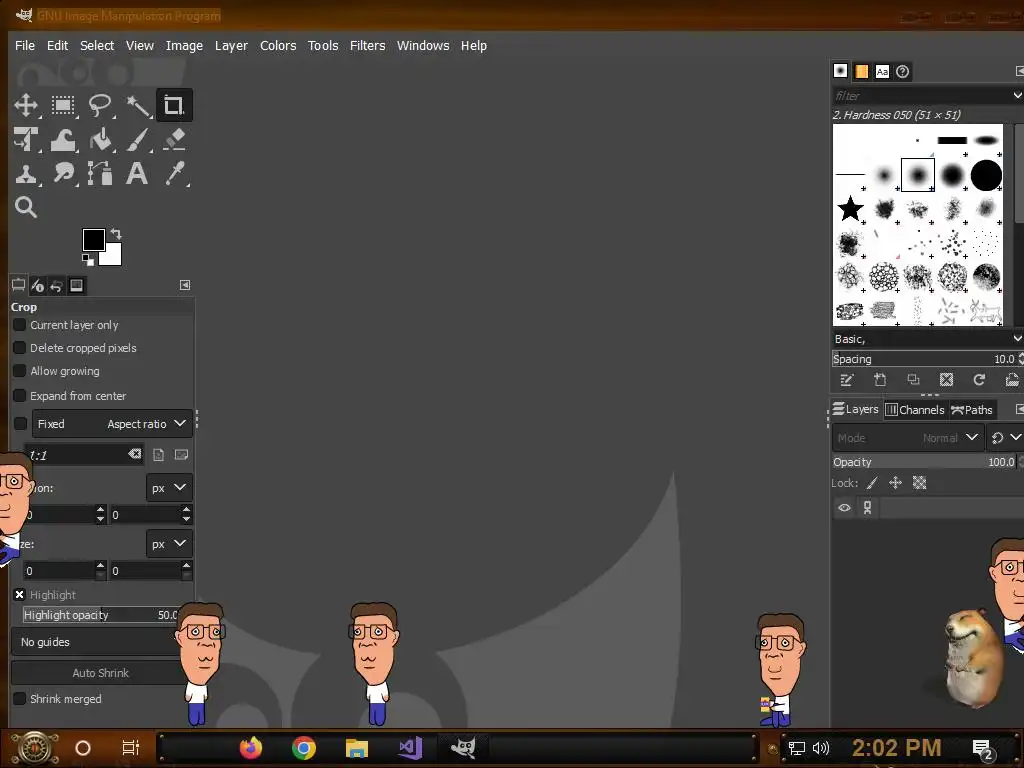
Task: Select the Clone stamp tool
Action: (26, 174)
